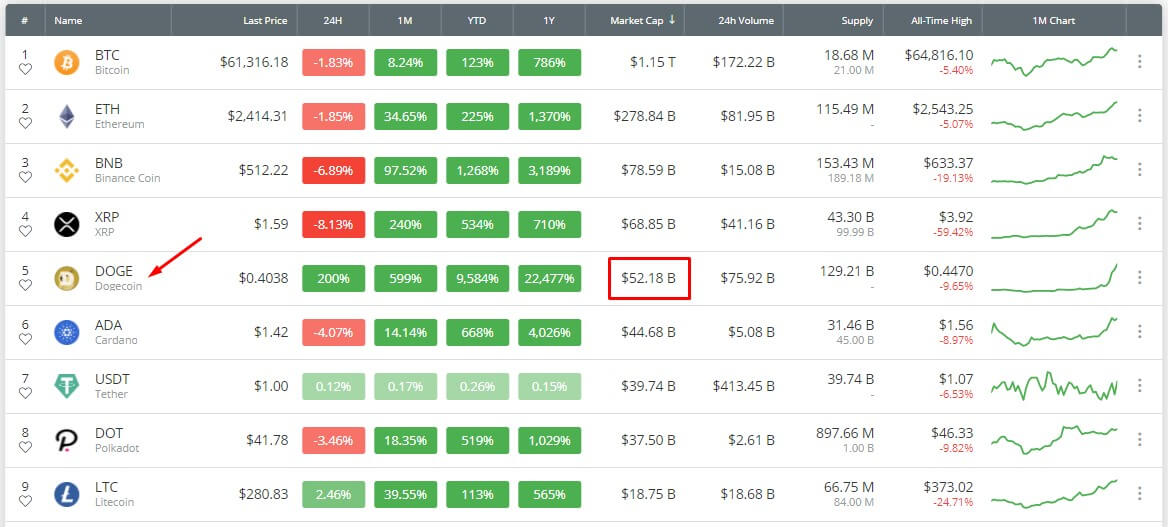Viewport: 1168px width, 527px height.
Task: Click the Binance Coin logo
Action: (67, 170)
